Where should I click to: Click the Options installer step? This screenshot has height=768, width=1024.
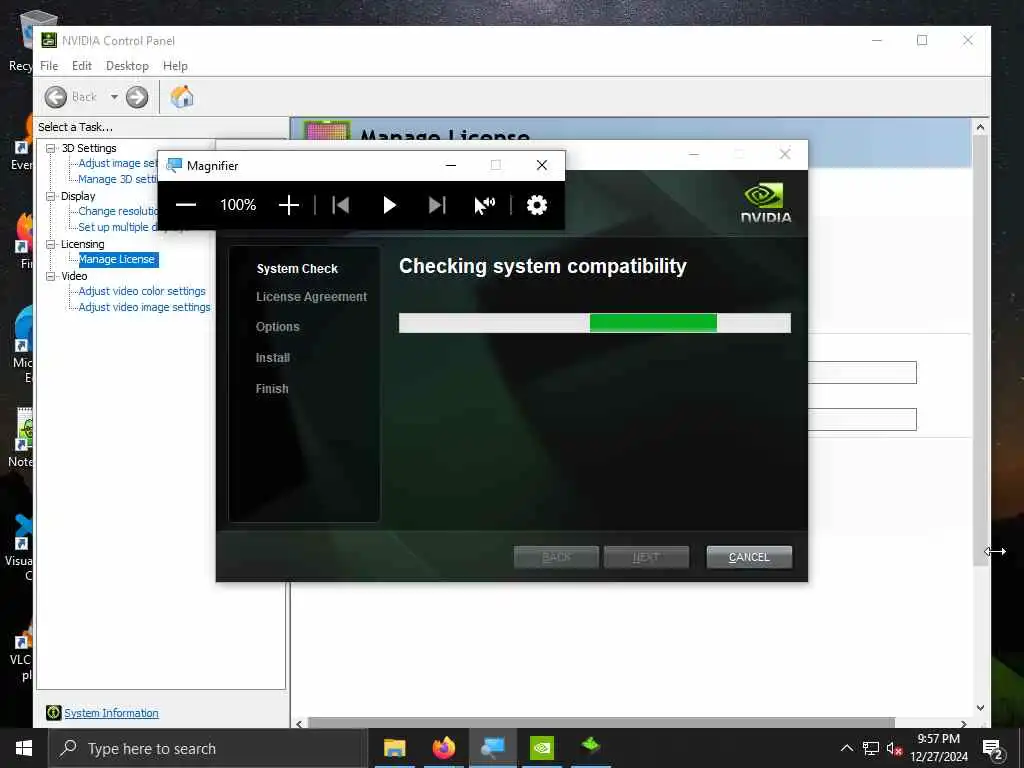point(278,327)
